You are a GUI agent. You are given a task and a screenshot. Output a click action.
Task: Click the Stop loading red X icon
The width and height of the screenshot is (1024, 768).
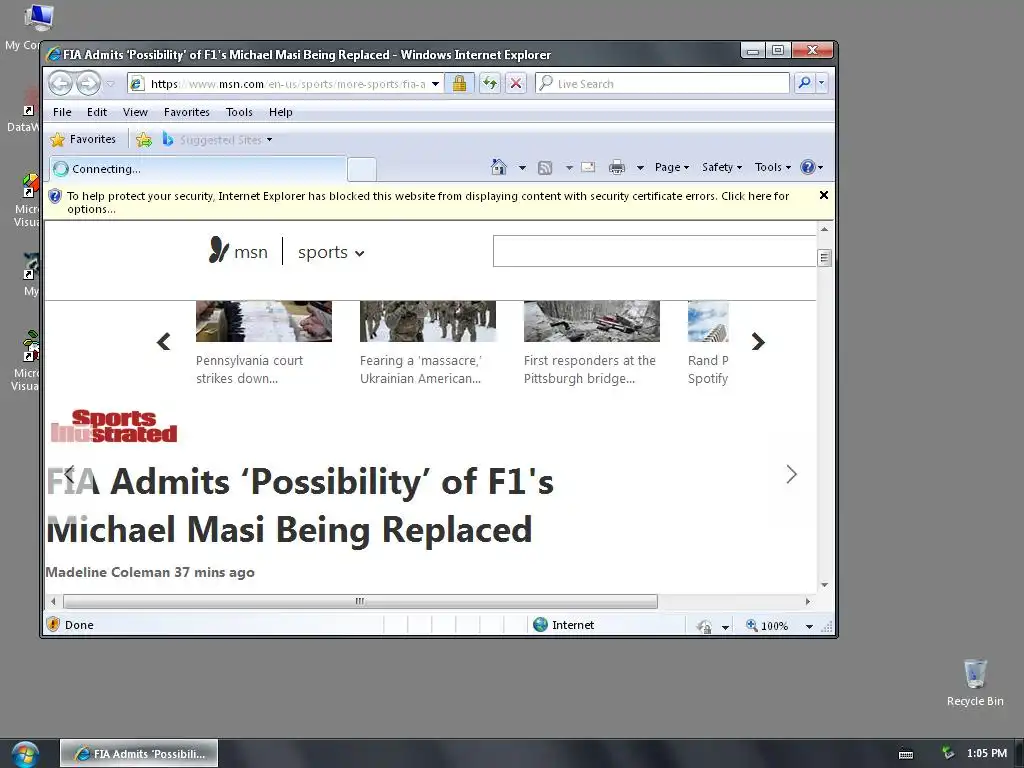516,84
